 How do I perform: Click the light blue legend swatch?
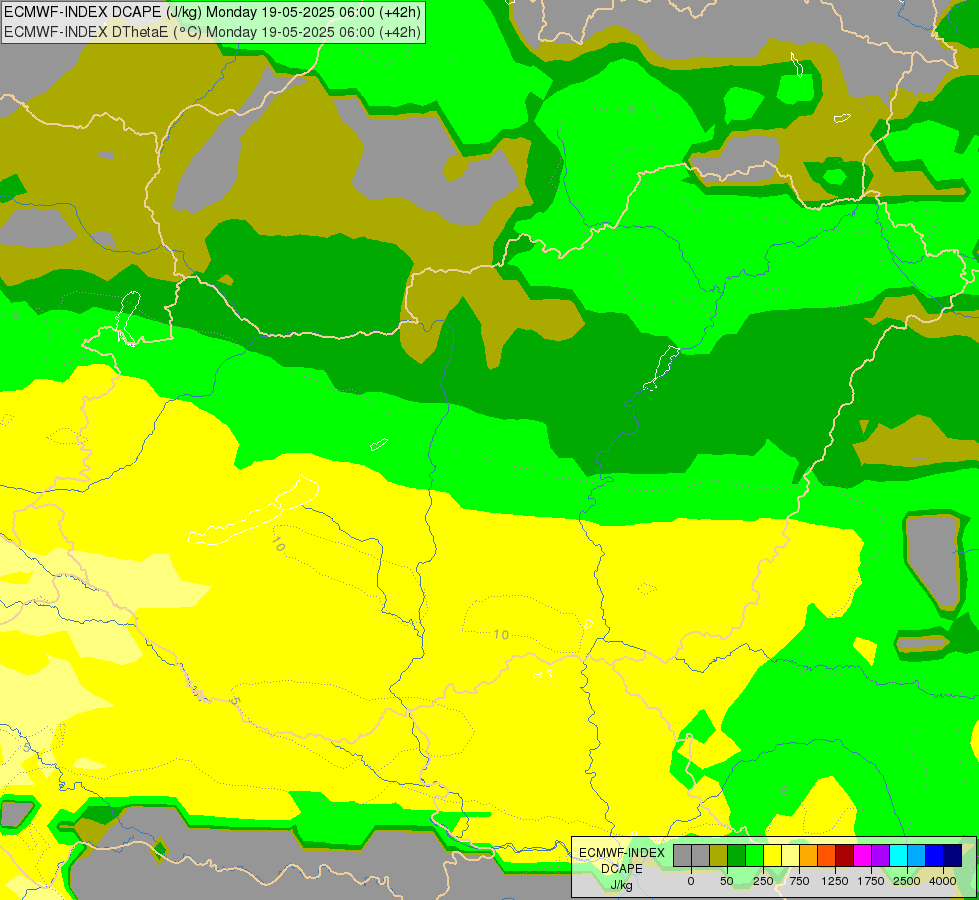coord(917,856)
